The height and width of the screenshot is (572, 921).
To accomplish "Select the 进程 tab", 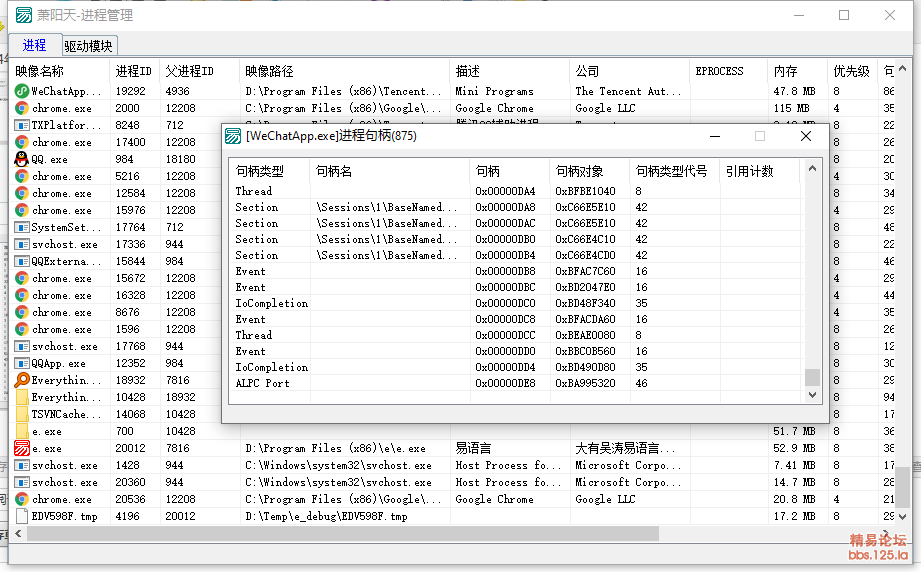I will (x=34, y=45).
